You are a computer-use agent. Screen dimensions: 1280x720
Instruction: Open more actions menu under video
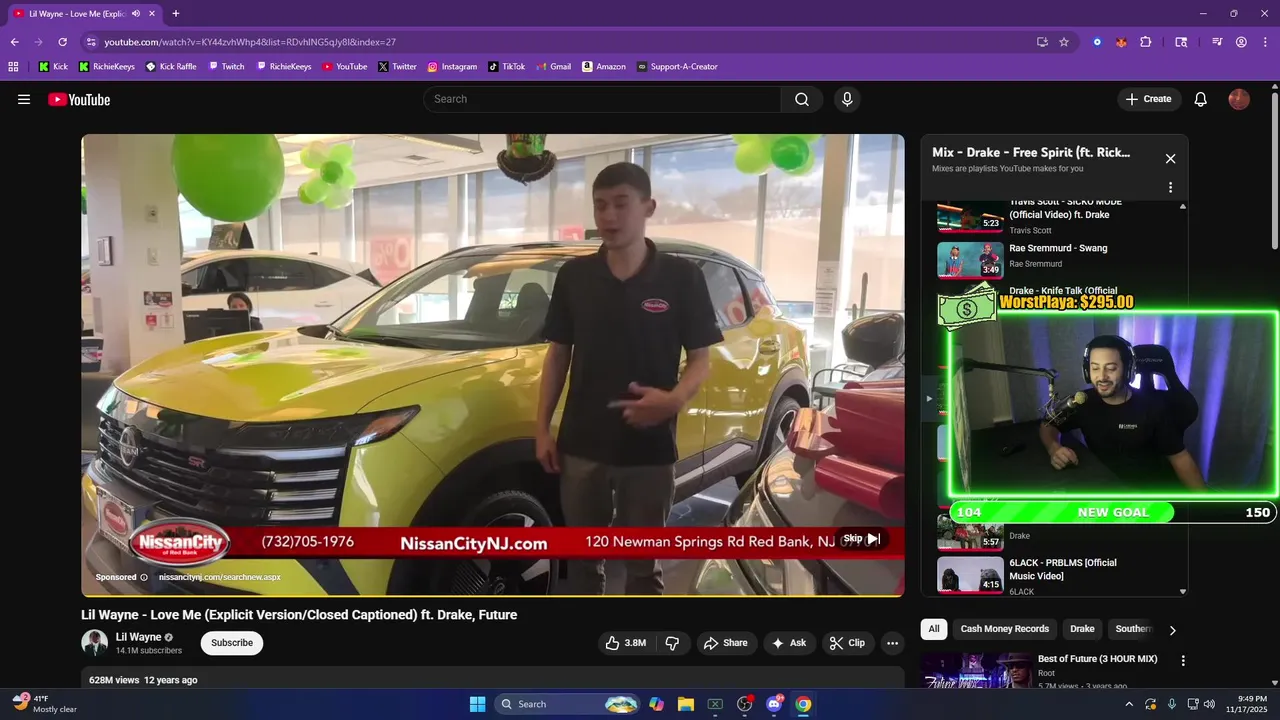[x=893, y=643]
